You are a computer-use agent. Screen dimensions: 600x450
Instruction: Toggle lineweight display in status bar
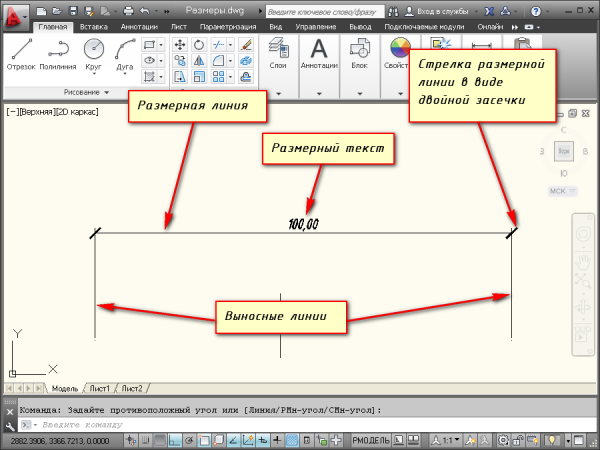(277, 440)
